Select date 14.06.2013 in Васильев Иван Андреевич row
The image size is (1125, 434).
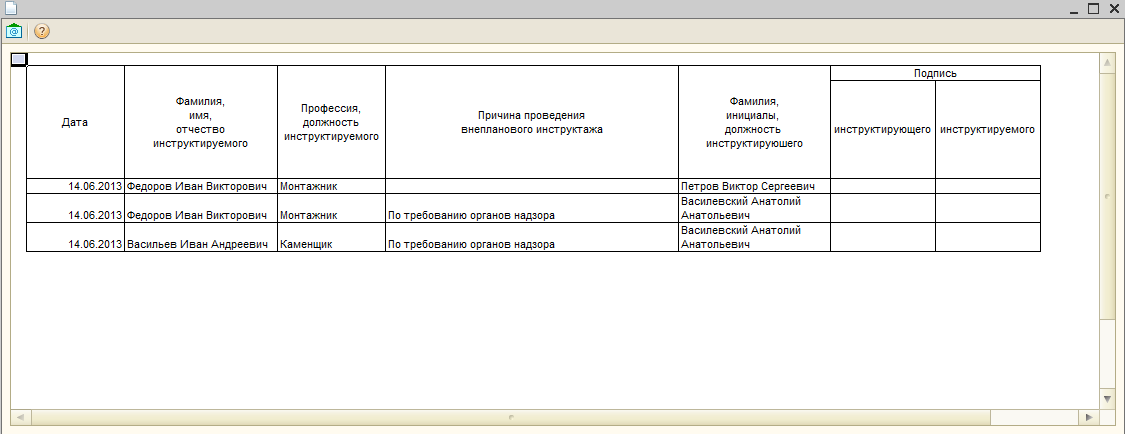coord(75,237)
